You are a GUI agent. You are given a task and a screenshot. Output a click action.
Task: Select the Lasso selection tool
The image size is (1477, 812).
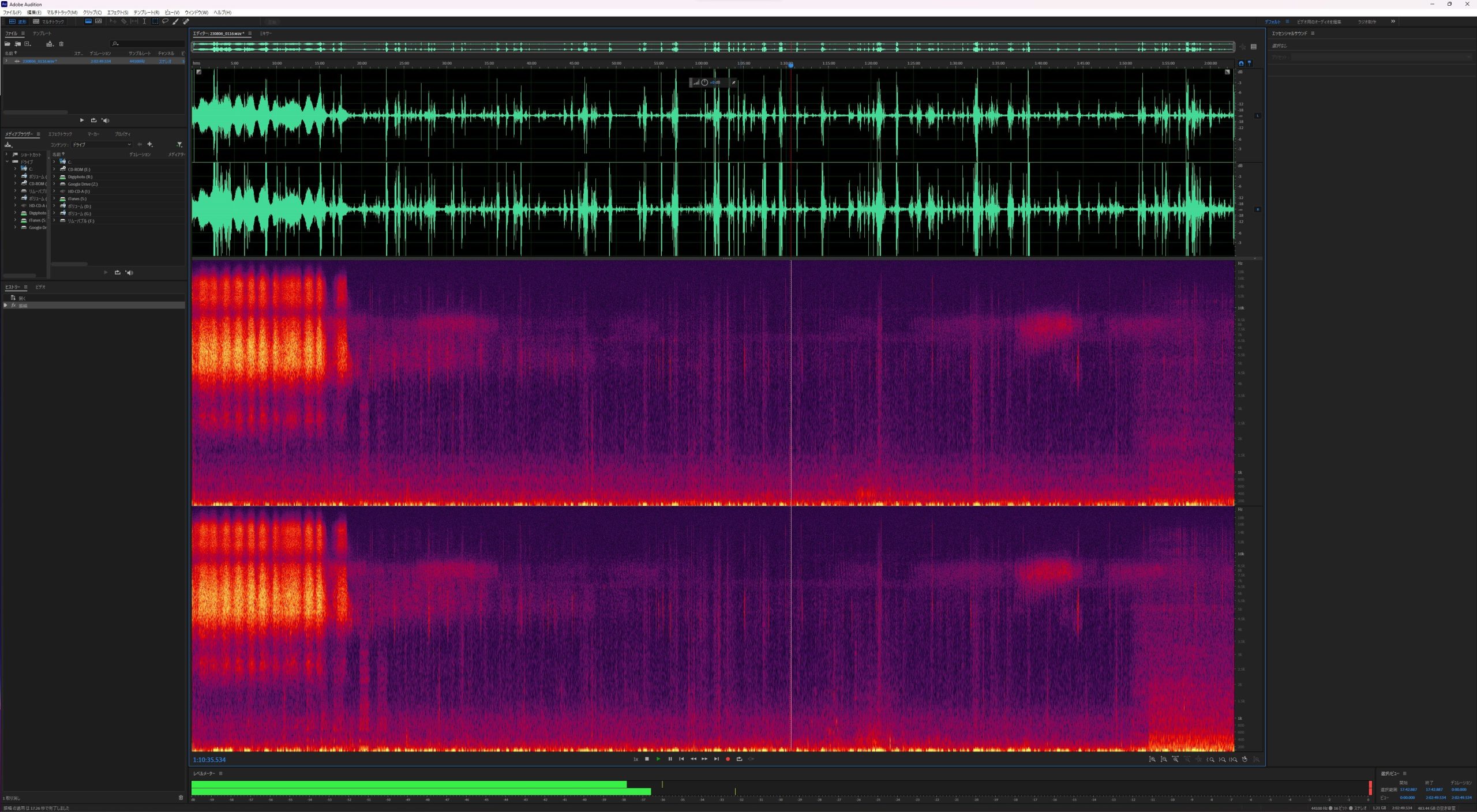coord(165,21)
